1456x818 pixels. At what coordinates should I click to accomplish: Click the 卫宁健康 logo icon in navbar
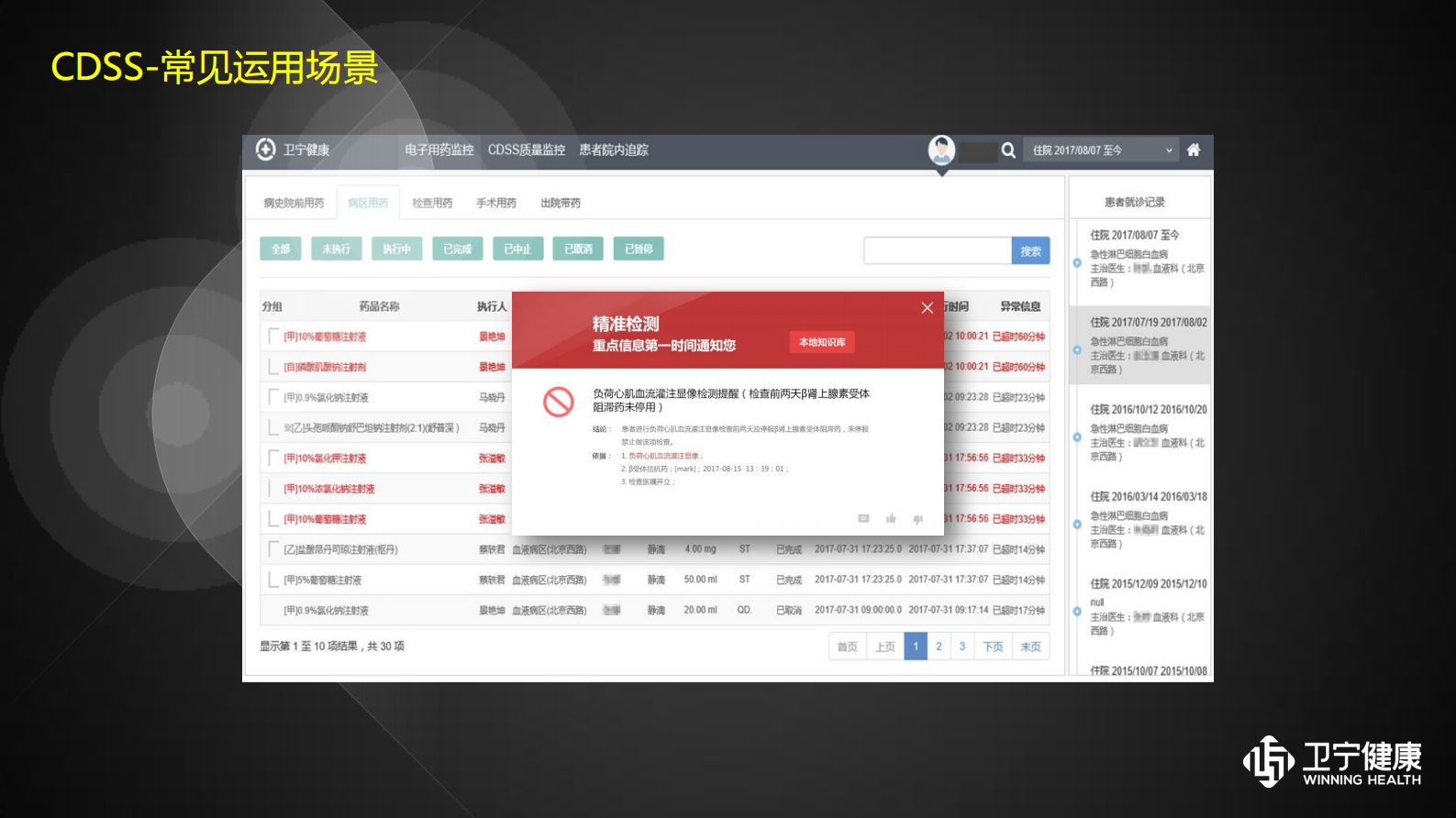click(265, 149)
